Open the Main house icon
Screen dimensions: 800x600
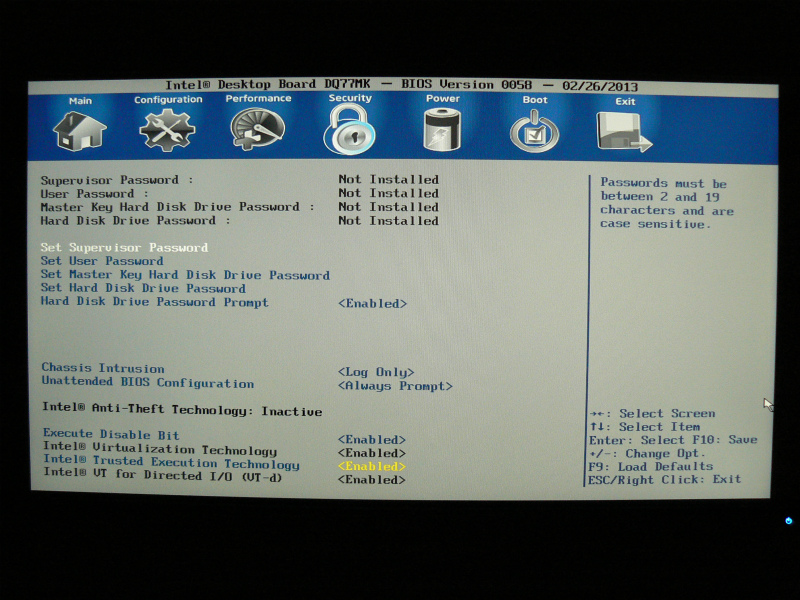pyautogui.click(x=80, y=131)
